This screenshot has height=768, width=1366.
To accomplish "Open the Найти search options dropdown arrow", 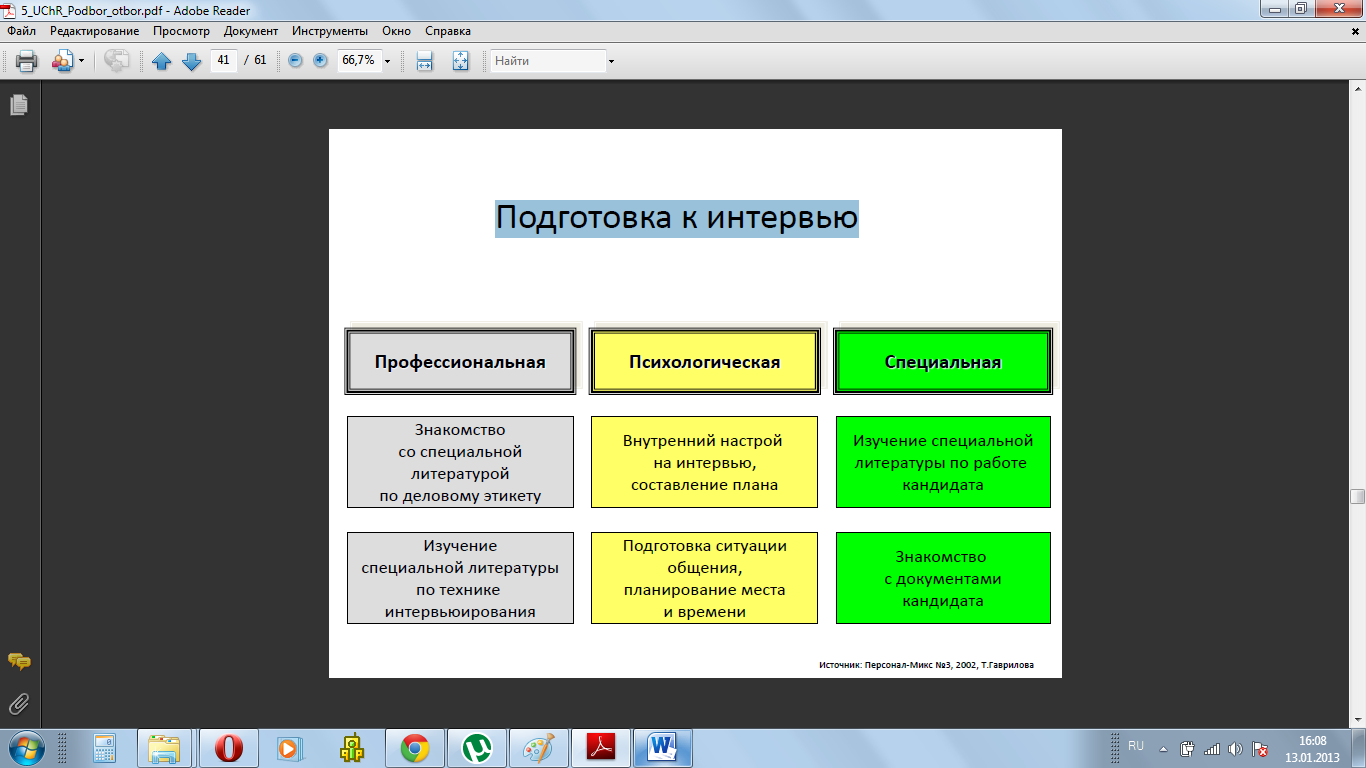I will click(x=611, y=61).
